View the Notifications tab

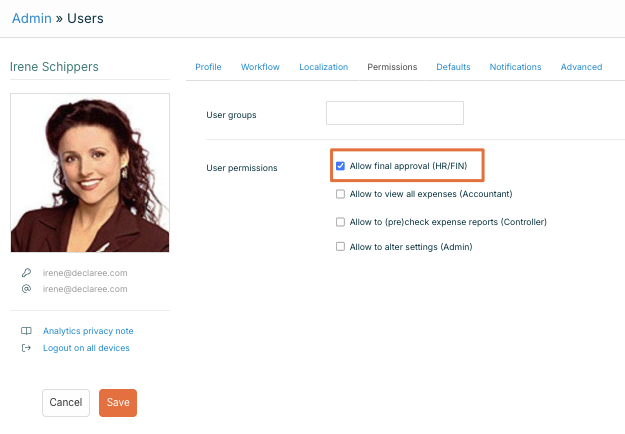click(x=515, y=67)
